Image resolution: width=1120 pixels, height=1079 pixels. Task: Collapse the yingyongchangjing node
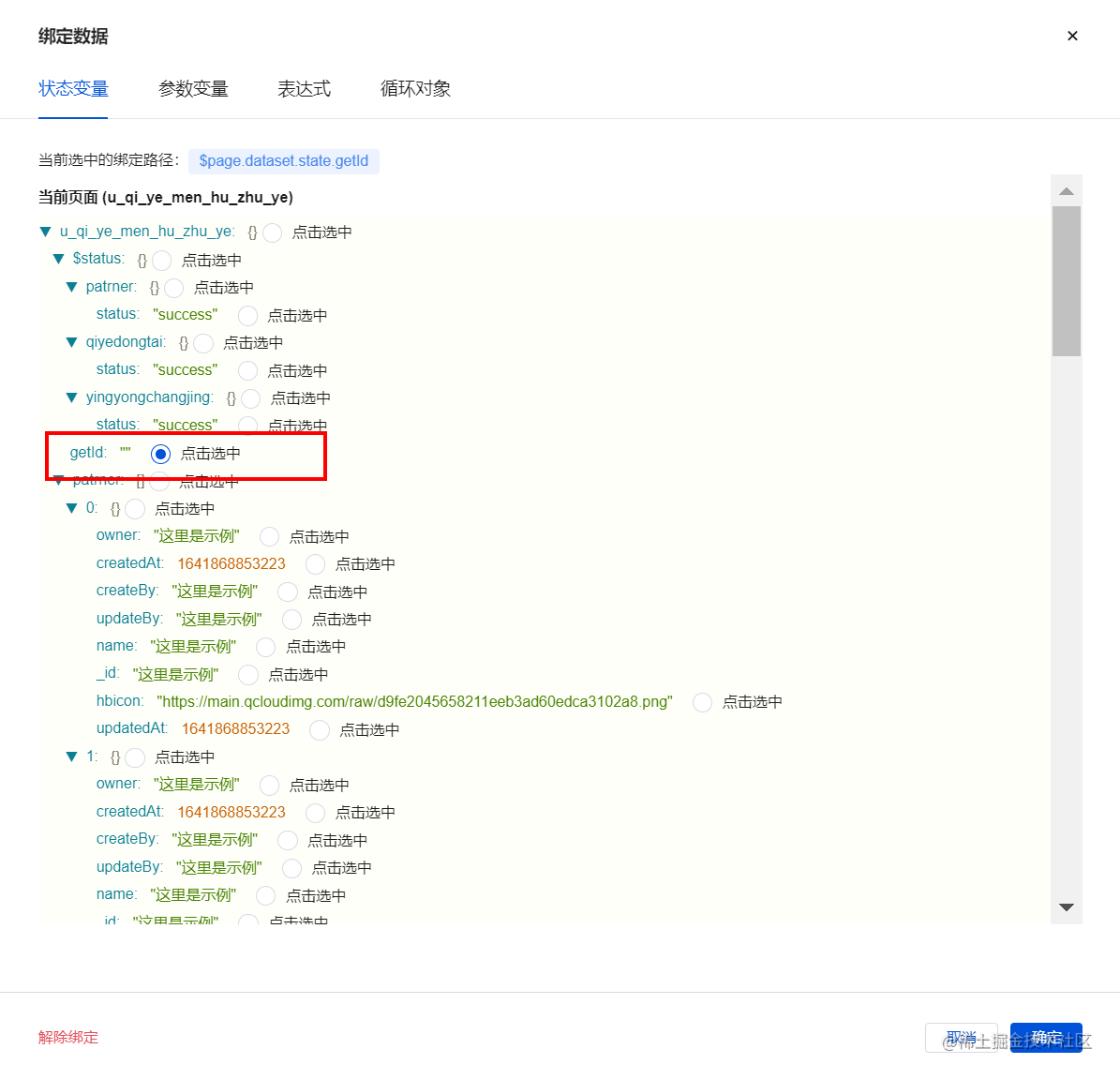point(71,397)
